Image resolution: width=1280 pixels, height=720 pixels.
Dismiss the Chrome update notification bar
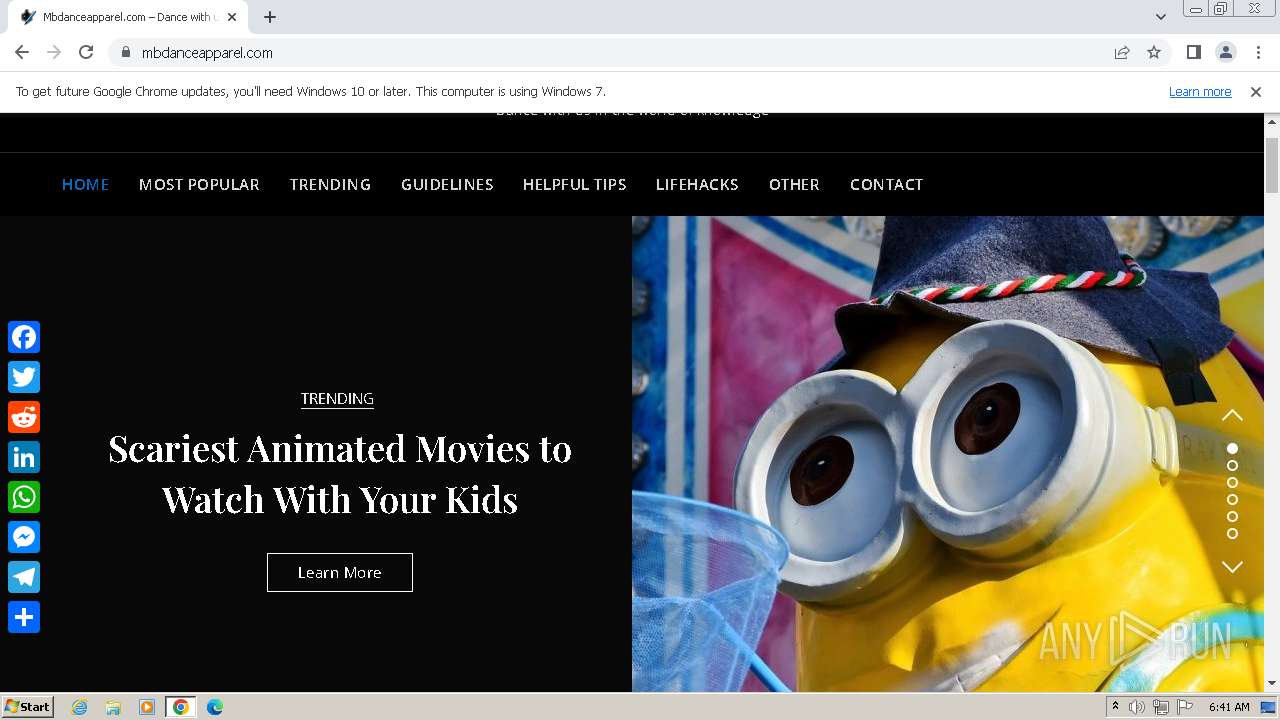tap(1255, 91)
